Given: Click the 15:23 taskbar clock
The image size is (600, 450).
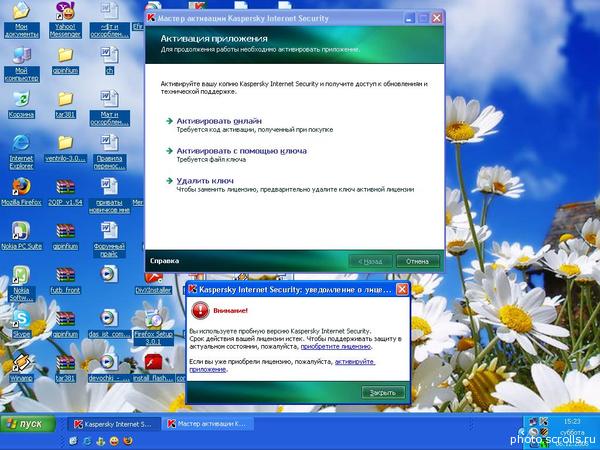Looking at the screenshot, I should pos(572,421).
